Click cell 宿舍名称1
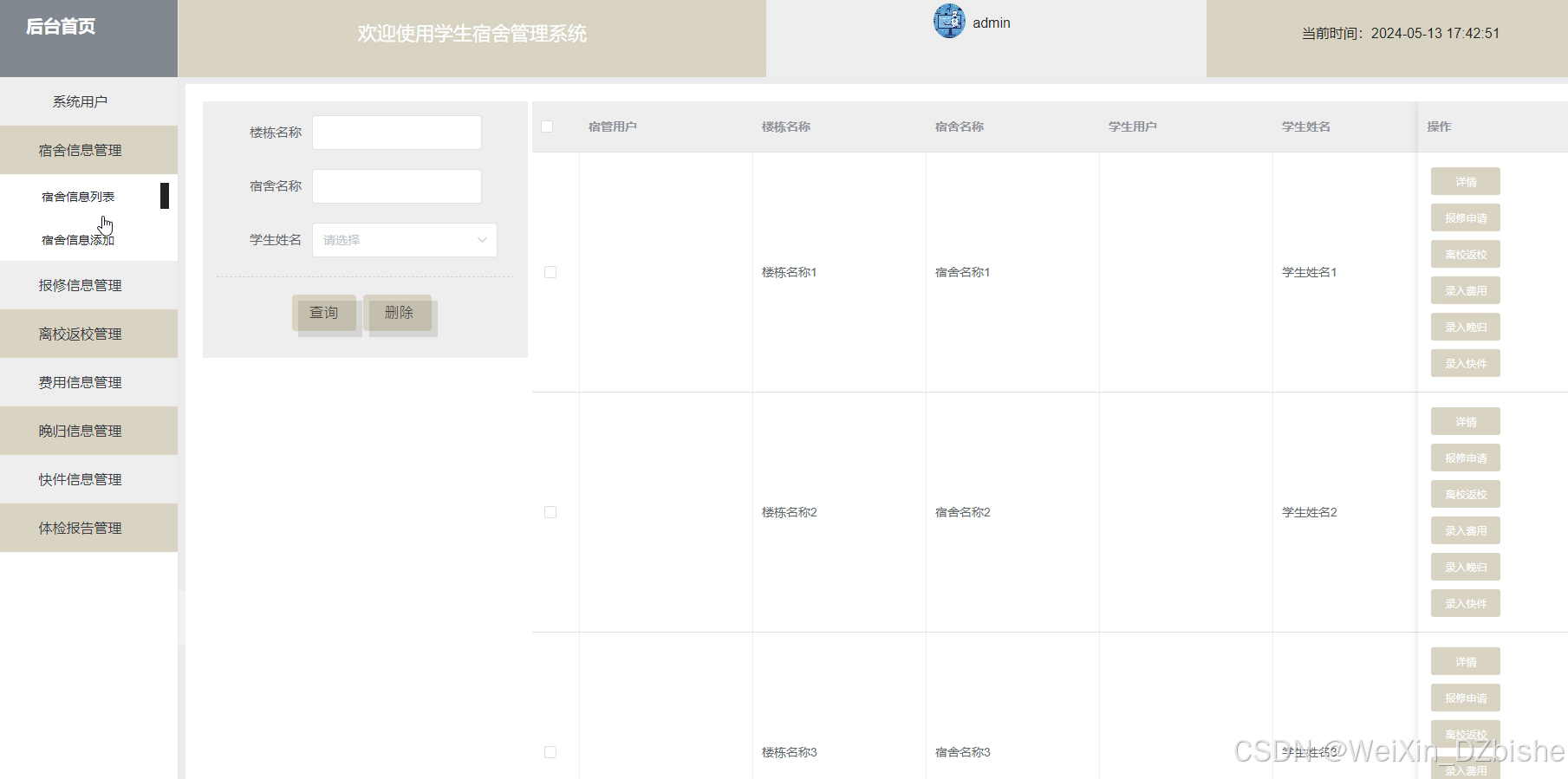The height and width of the screenshot is (779, 1568). tap(963, 272)
